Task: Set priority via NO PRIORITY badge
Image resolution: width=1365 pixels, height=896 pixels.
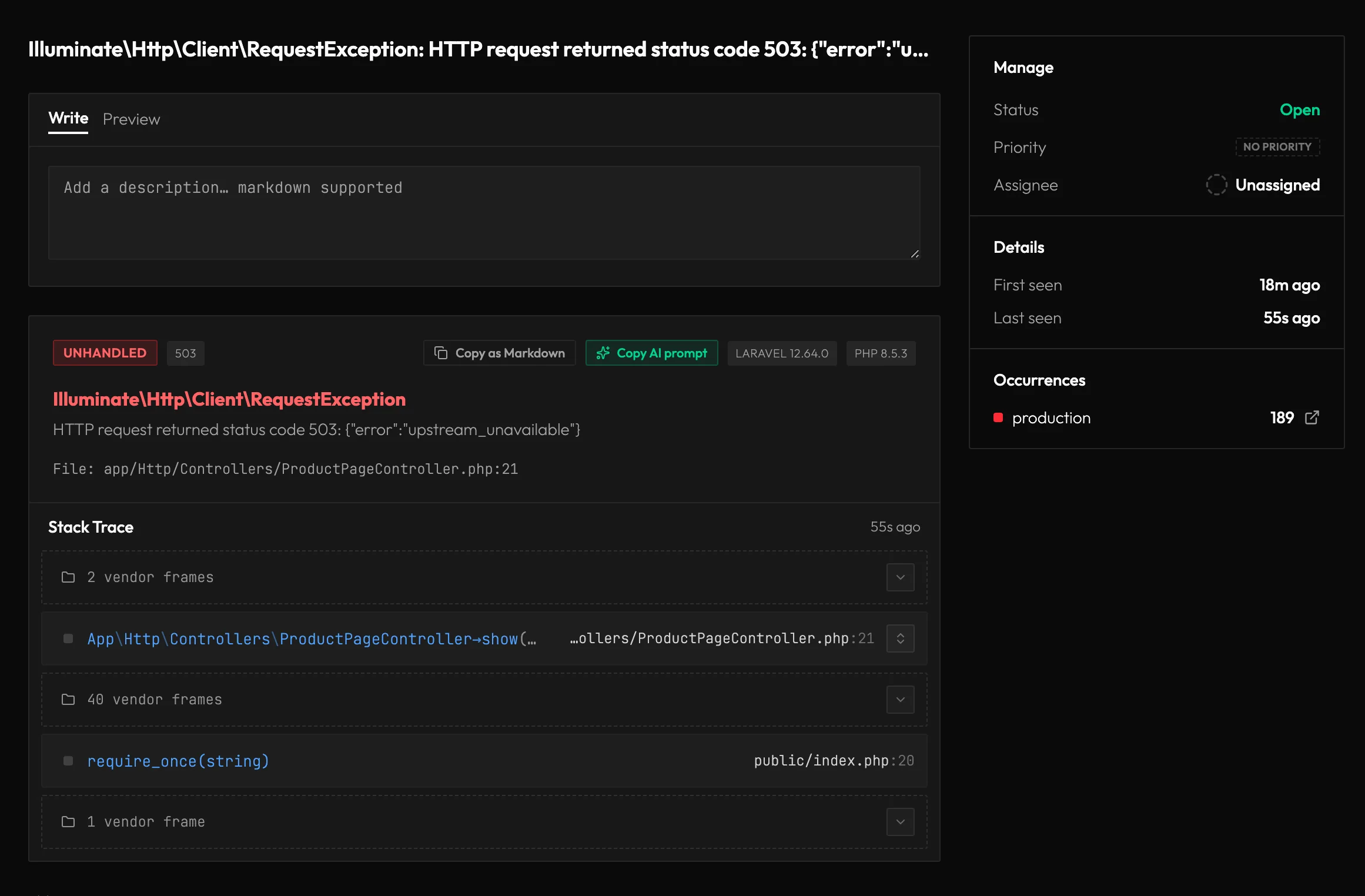Action: [x=1277, y=147]
